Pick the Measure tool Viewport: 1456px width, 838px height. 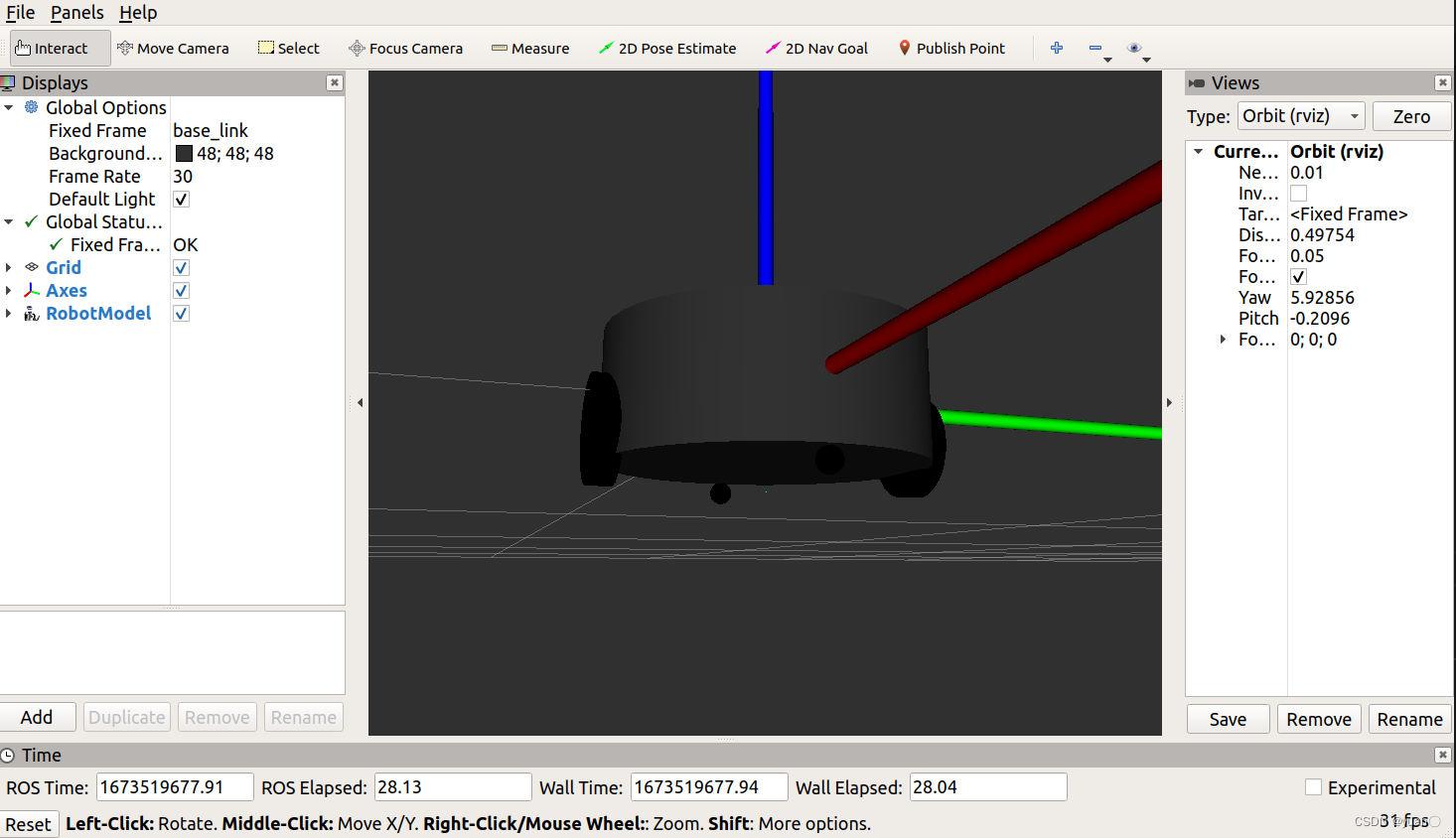(530, 48)
